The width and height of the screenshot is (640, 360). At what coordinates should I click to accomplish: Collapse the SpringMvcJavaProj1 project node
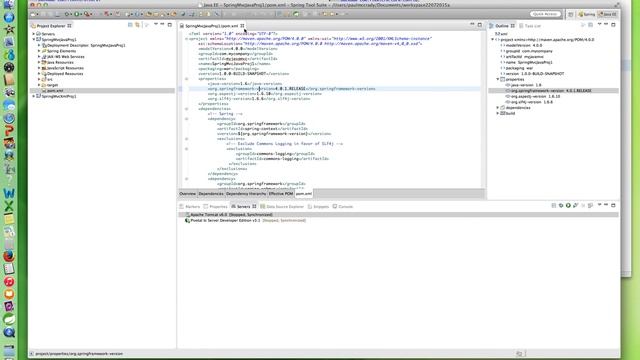pyautogui.click(x=33, y=40)
